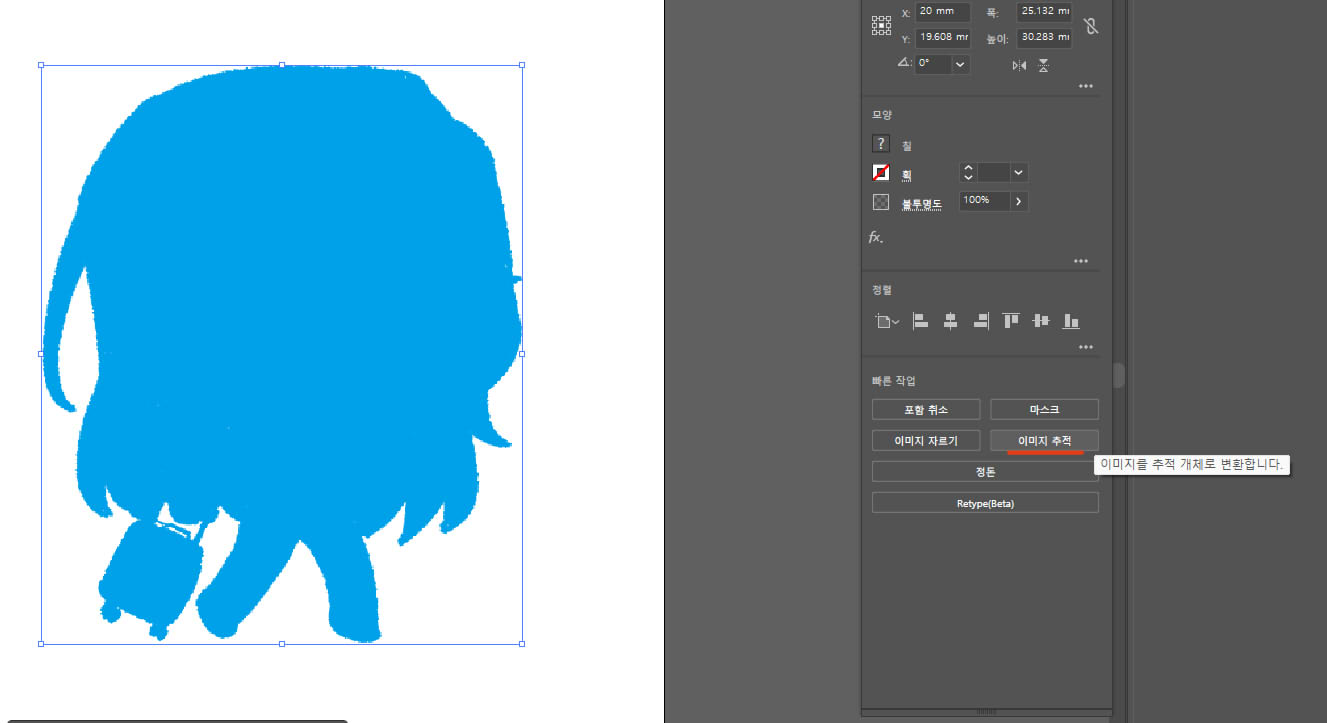
Task: Click the top-right bounding box handle
Action: pos(522,65)
